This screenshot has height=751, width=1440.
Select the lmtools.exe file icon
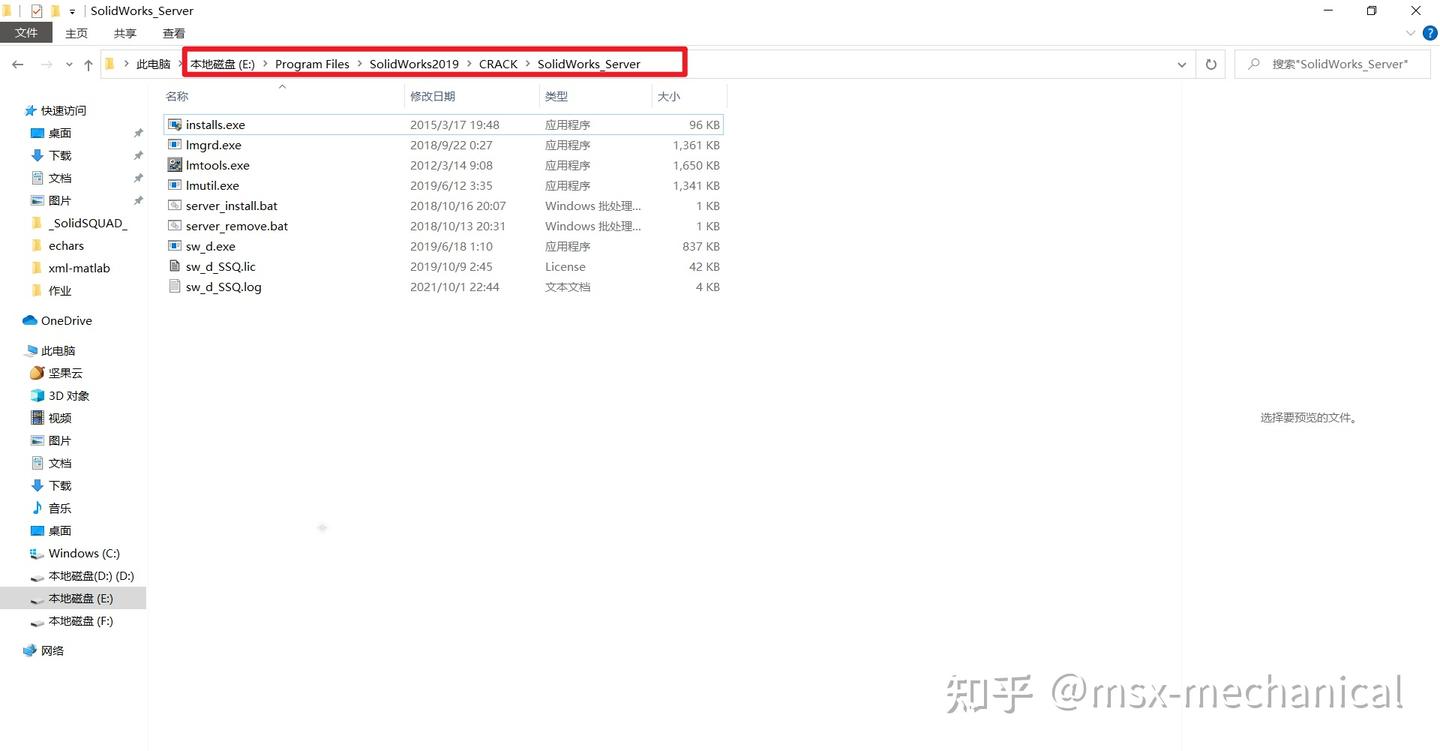[x=175, y=165]
